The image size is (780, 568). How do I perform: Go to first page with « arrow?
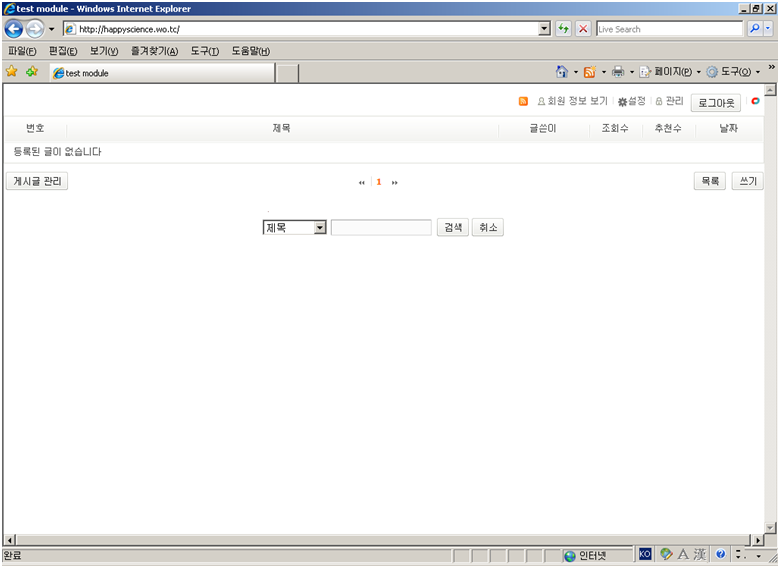362,183
